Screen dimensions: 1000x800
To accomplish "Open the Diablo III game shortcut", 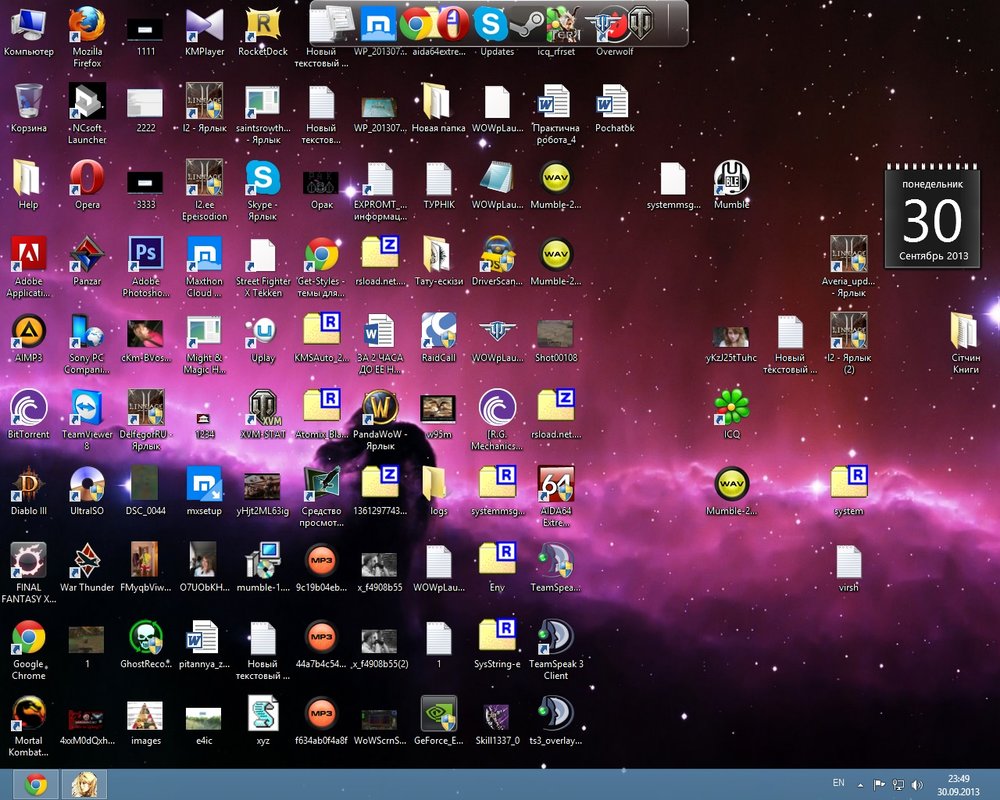I will click(x=28, y=485).
